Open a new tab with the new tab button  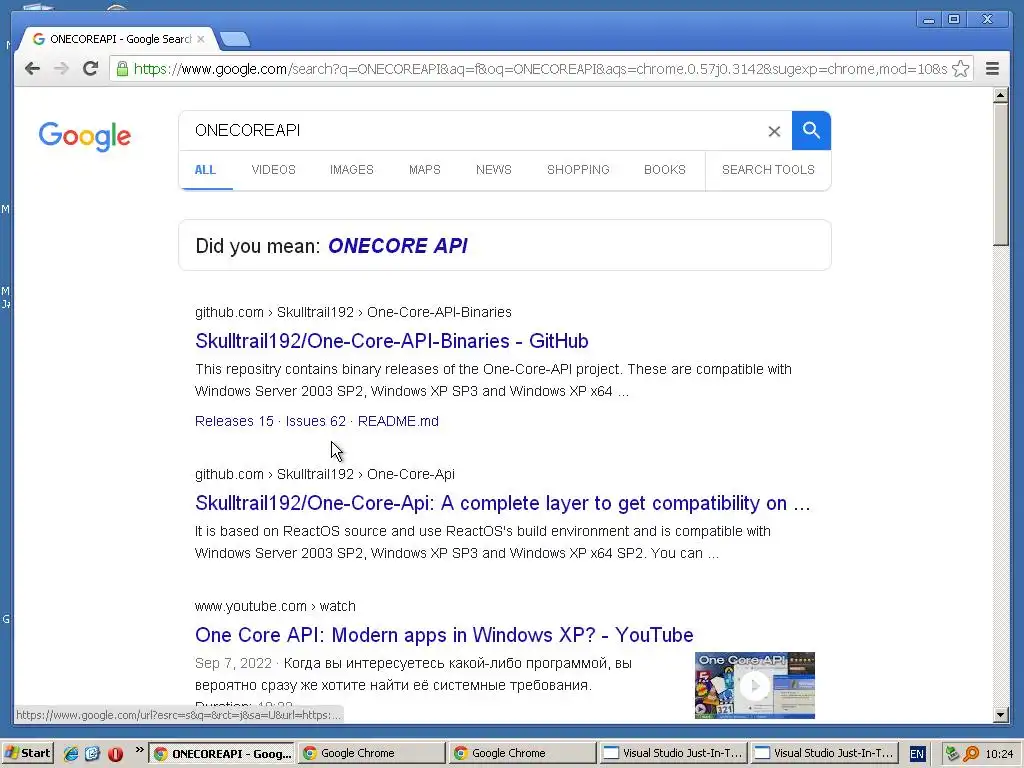click(x=234, y=39)
